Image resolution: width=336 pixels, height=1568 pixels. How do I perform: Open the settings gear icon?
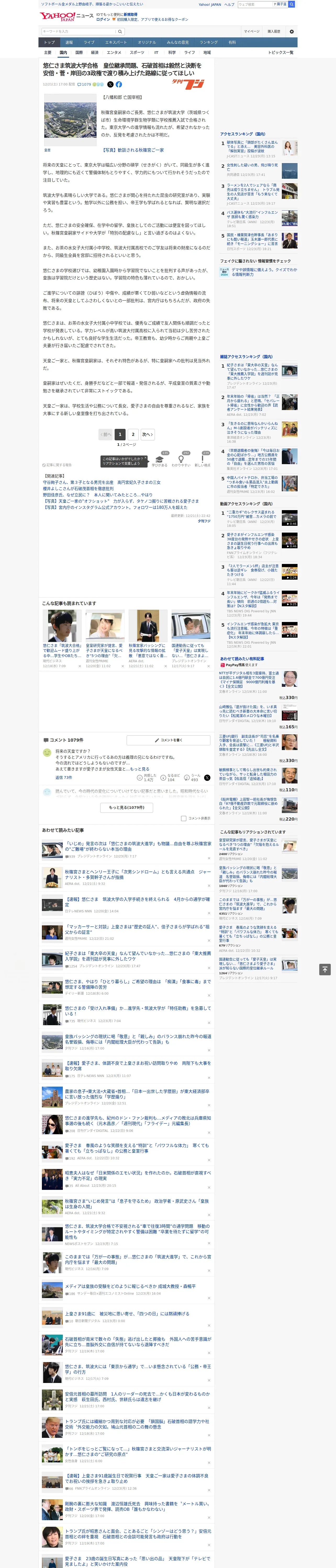(x=292, y=32)
